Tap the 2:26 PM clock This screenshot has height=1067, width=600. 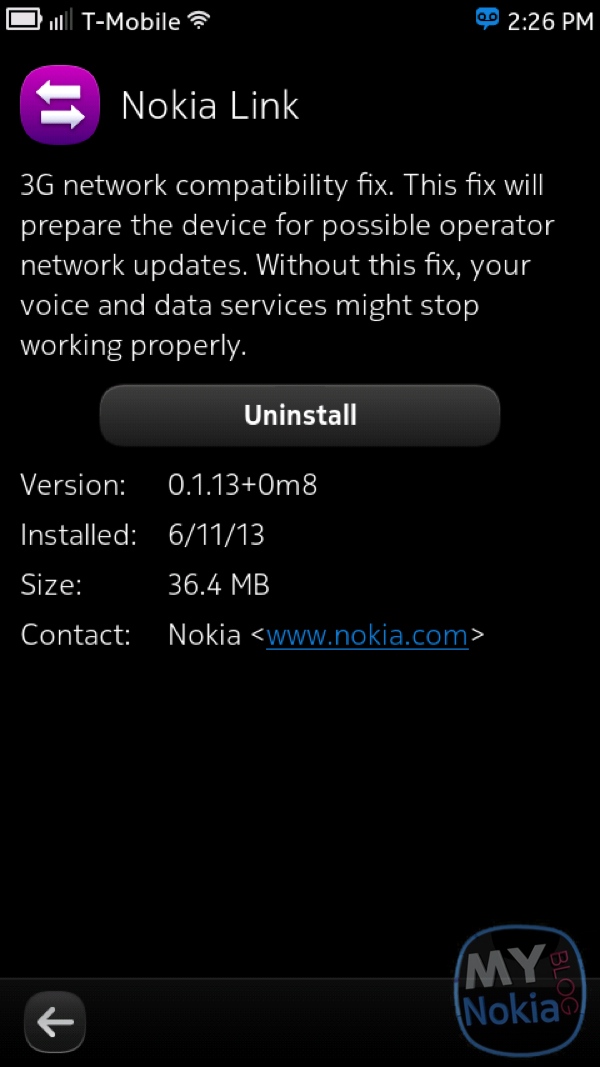[x=551, y=20]
